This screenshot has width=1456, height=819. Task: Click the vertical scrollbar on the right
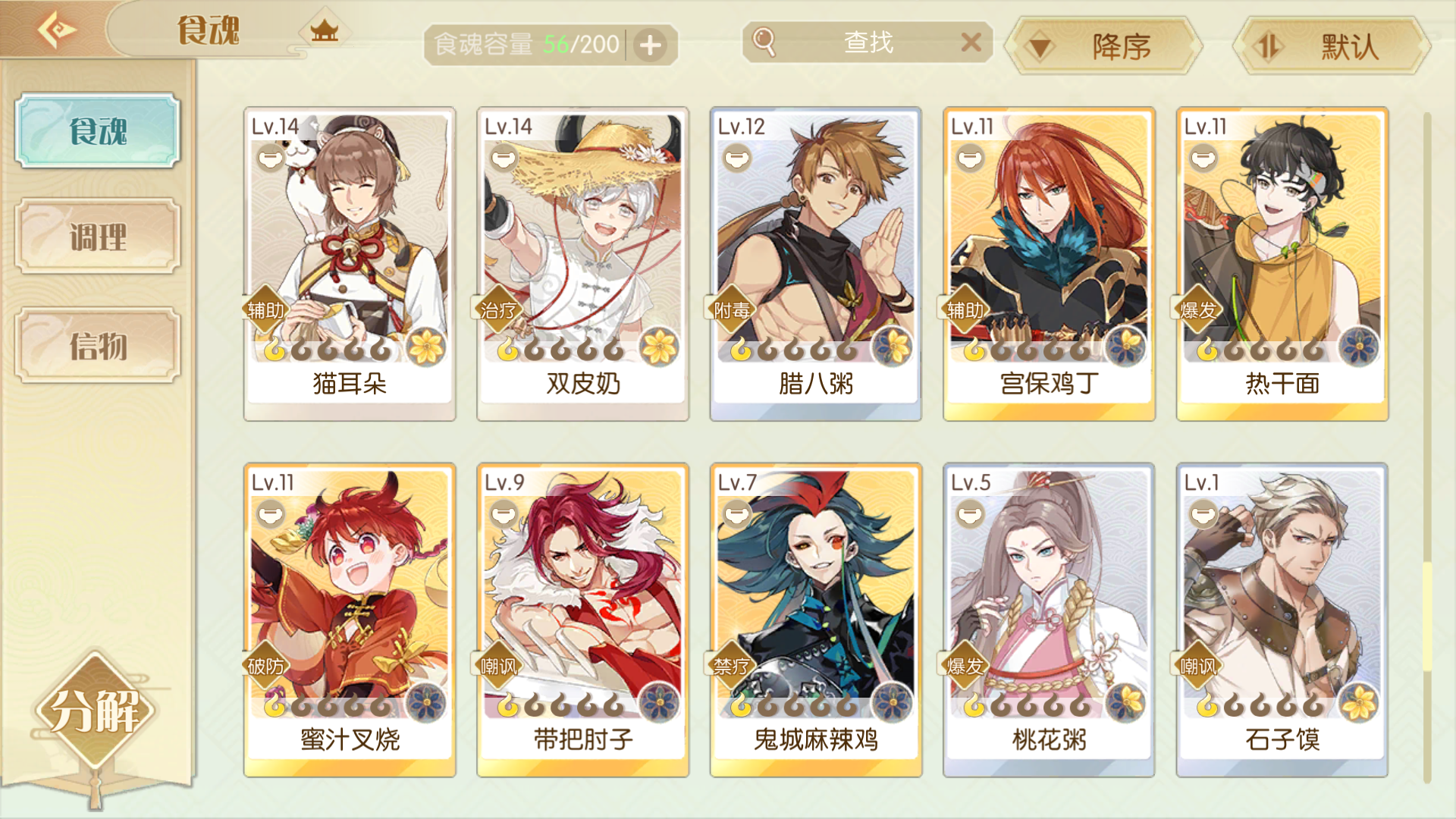click(1427, 447)
